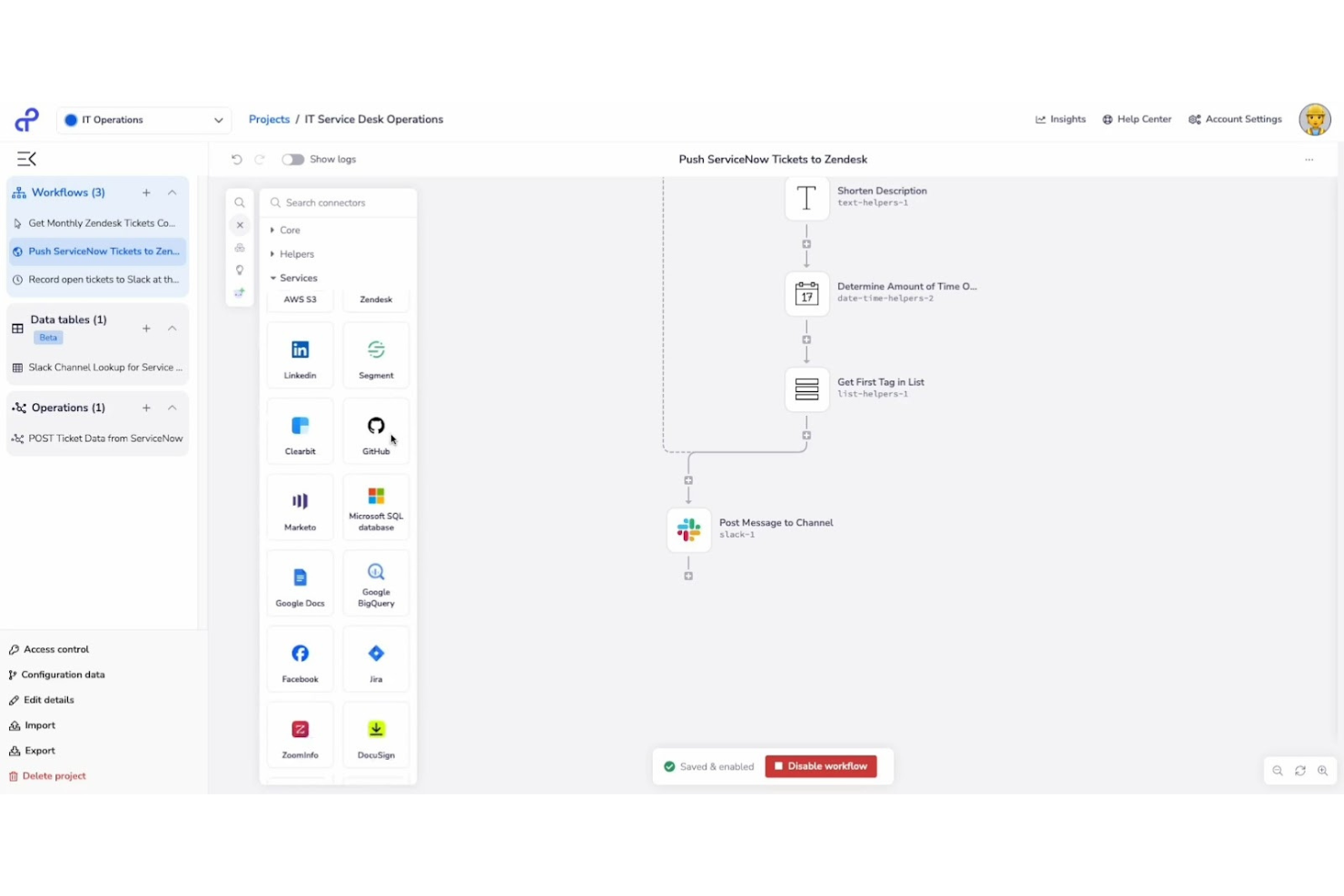Select the DocuSign connector icon
The image size is (1344, 896).
tap(375, 735)
